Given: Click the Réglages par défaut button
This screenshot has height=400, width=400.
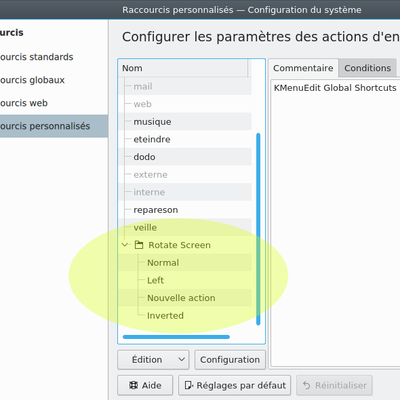Looking at the screenshot, I should point(235,385).
